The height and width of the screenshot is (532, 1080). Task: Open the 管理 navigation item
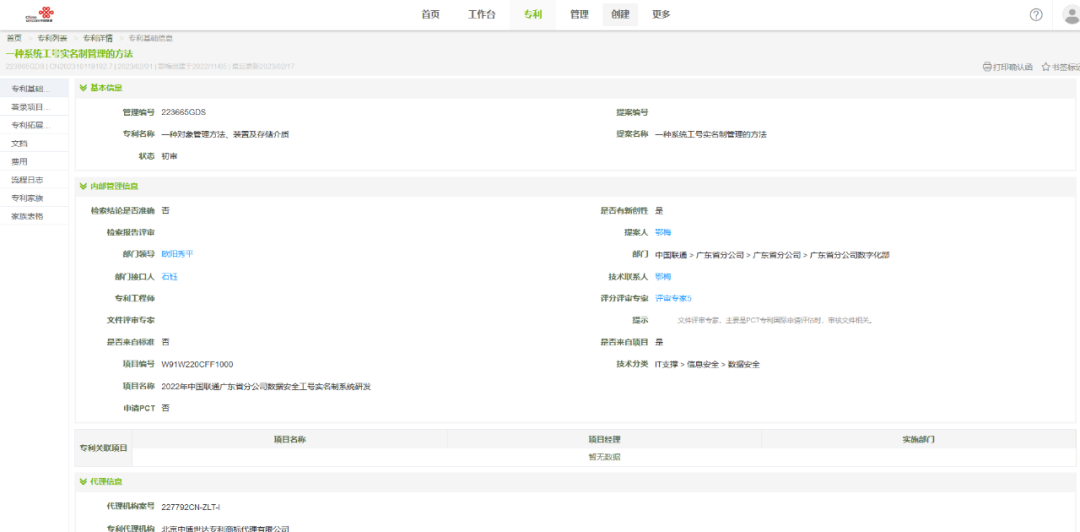click(579, 14)
